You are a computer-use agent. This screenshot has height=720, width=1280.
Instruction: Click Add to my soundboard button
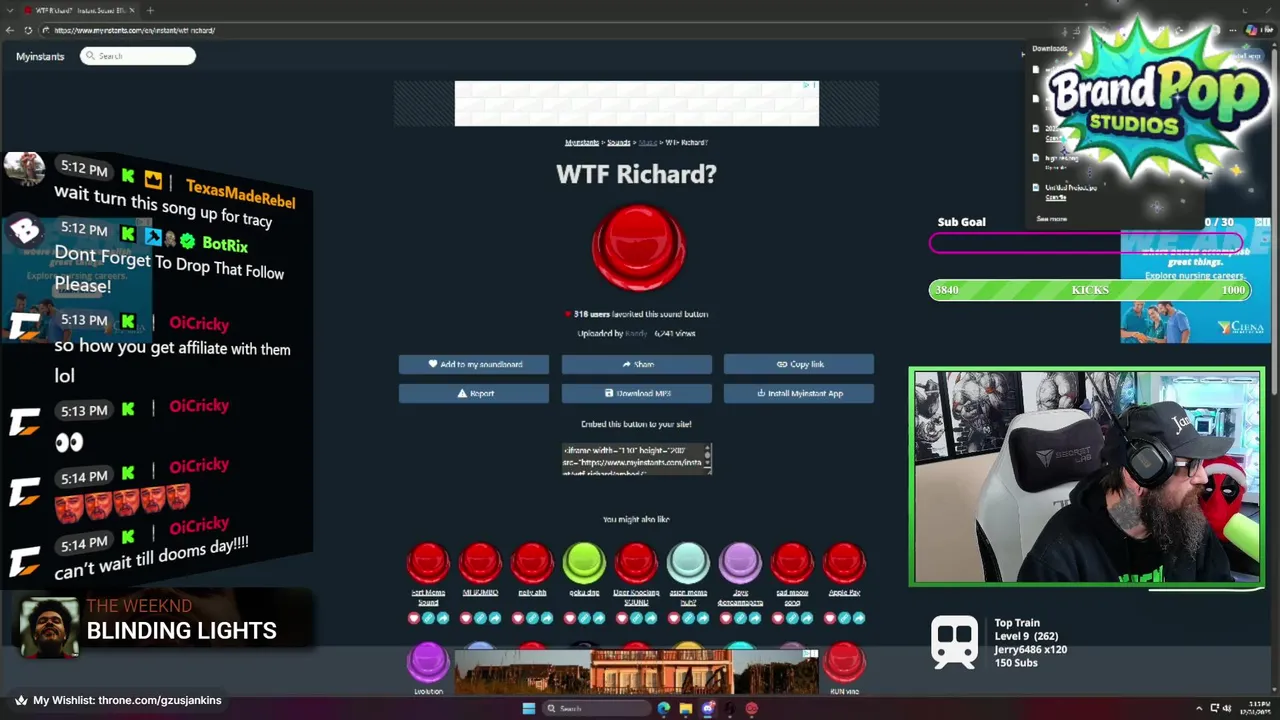click(x=474, y=364)
